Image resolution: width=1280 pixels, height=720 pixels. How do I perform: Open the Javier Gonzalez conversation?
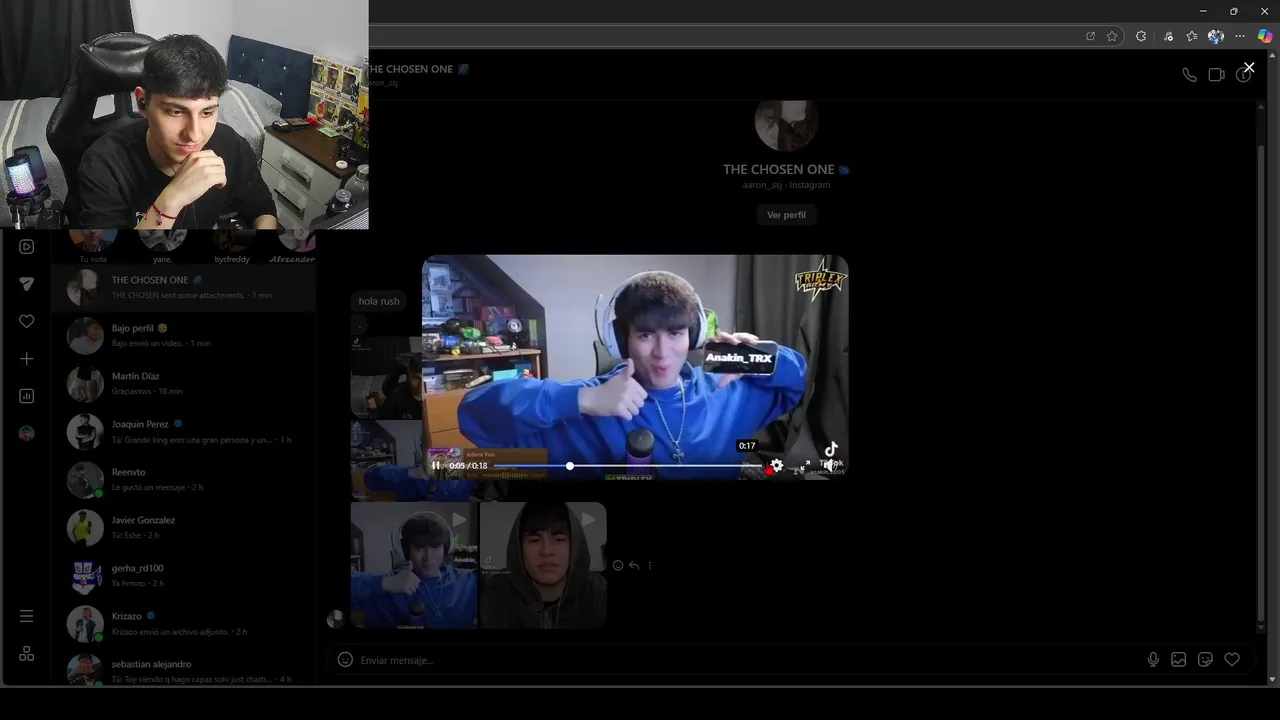pyautogui.click(x=183, y=528)
